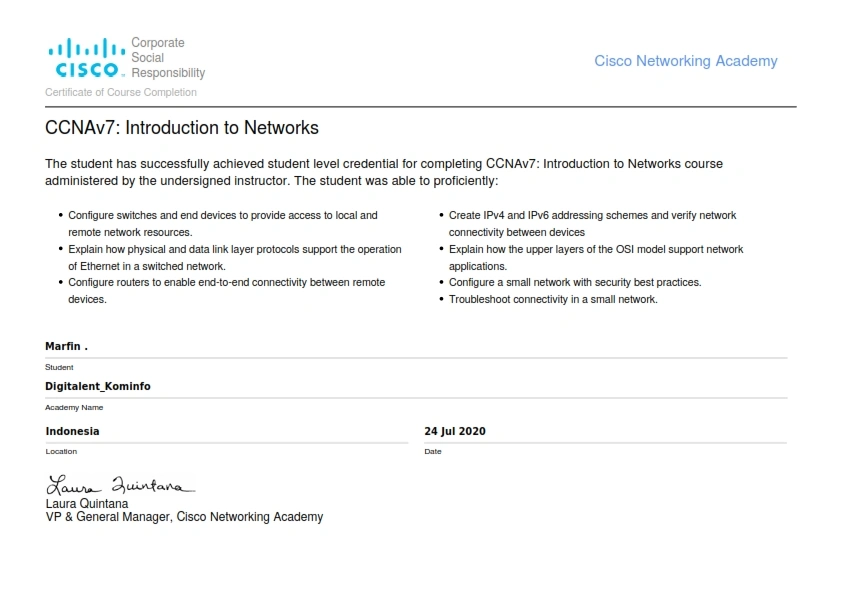
Task: Click the 'Explain how physical and data link' bullet
Action: click(234, 257)
